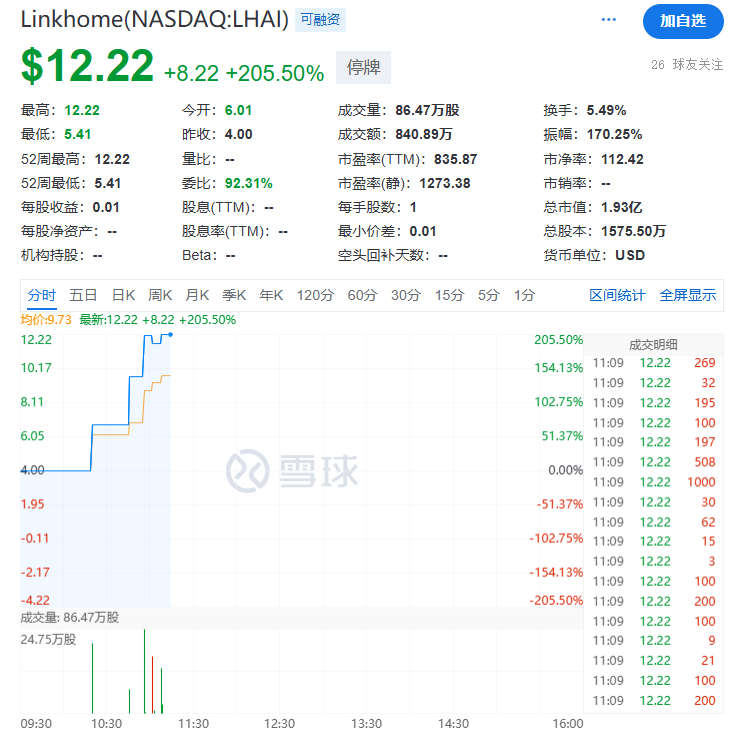Image resolution: width=734 pixels, height=746 pixels.
Task: Click the Linkhome(NASDAQ:LHAI) stock title
Action: pyautogui.click(x=155, y=20)
